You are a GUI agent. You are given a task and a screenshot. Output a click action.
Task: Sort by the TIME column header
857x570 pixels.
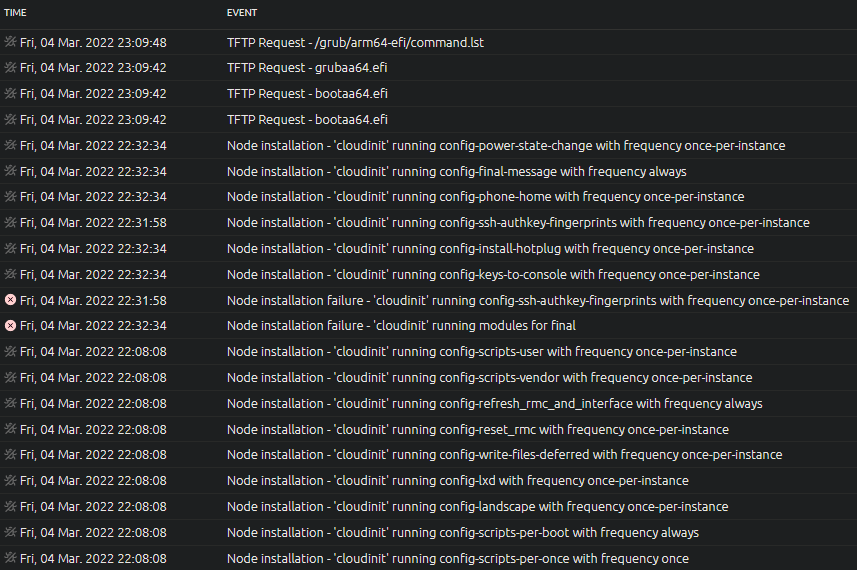point(16,13)
